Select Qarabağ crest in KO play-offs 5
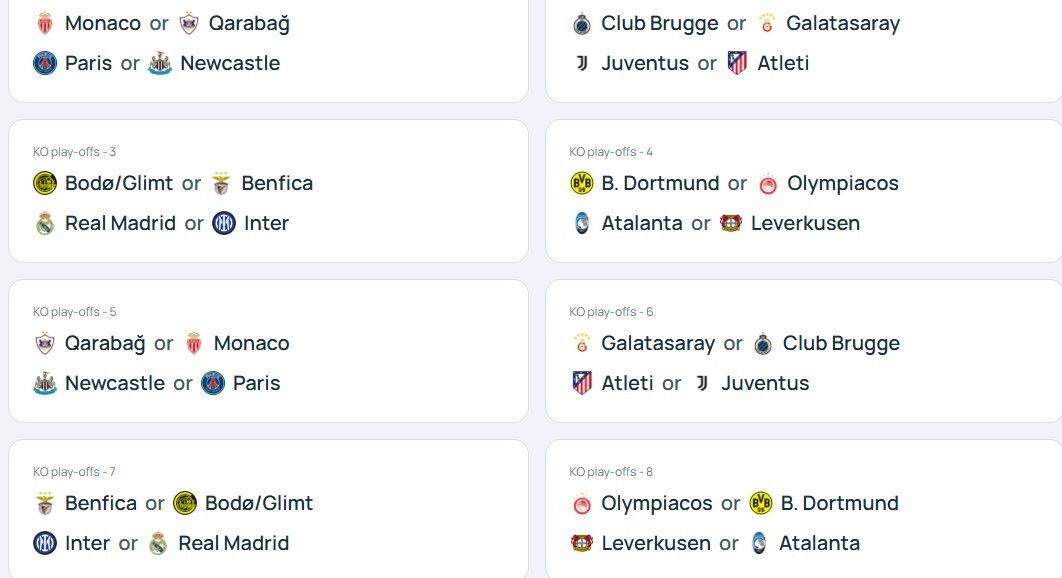 tap(45, 343)
